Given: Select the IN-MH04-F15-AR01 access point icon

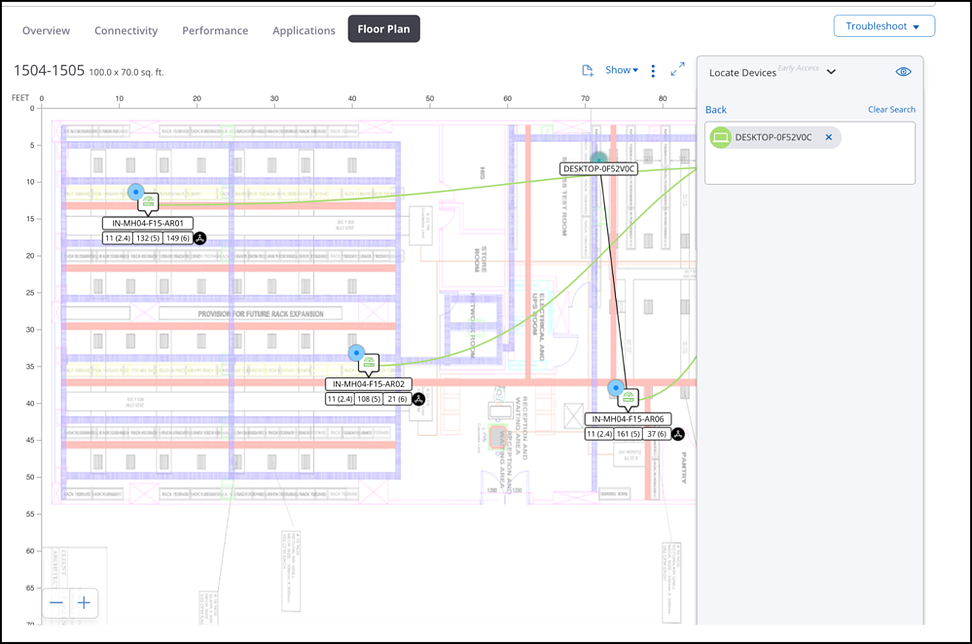Looking at the screenshot, I should [x=148, y=203].
